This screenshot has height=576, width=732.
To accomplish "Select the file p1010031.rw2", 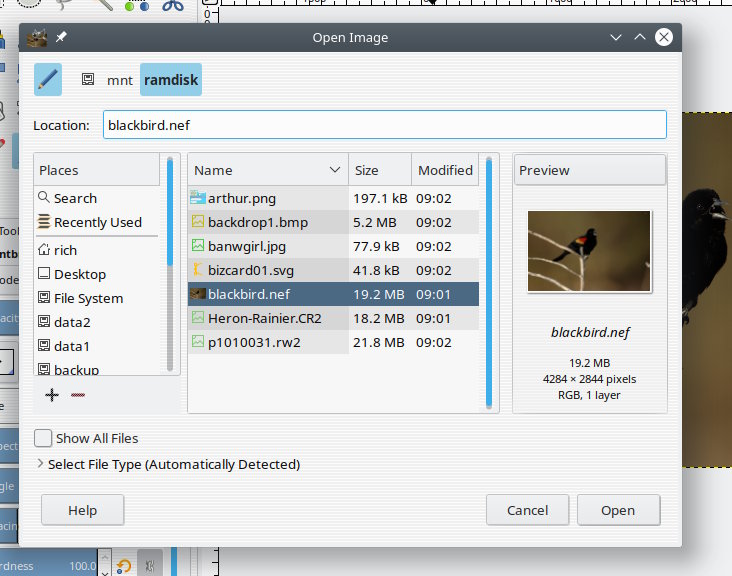I will [x=333, y=342].
